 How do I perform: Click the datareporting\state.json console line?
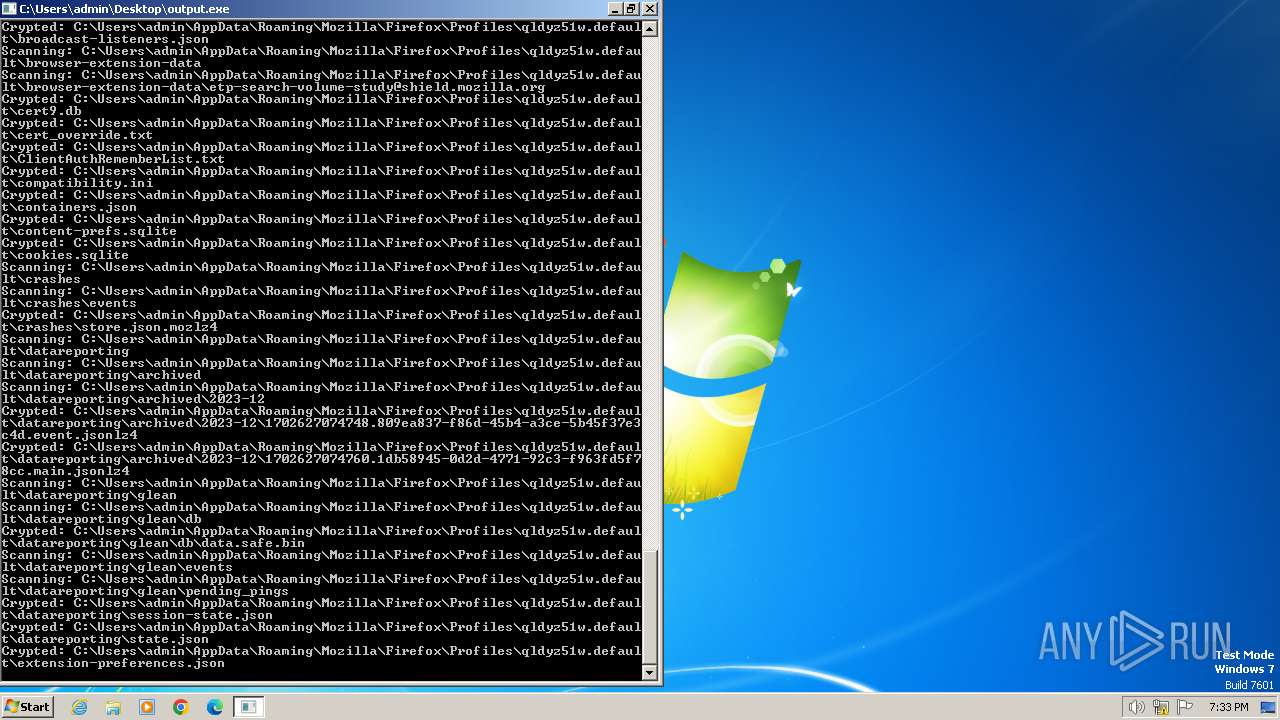pos(104,639)
